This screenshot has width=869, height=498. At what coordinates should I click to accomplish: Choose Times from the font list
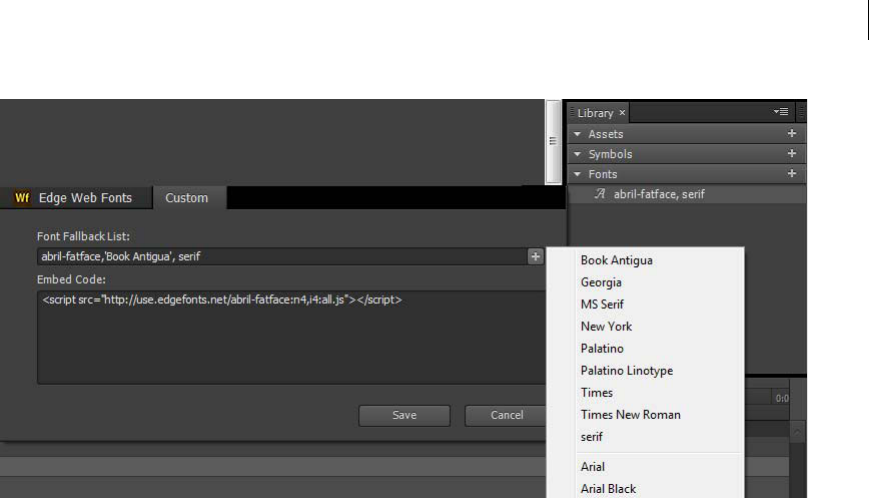596,393
